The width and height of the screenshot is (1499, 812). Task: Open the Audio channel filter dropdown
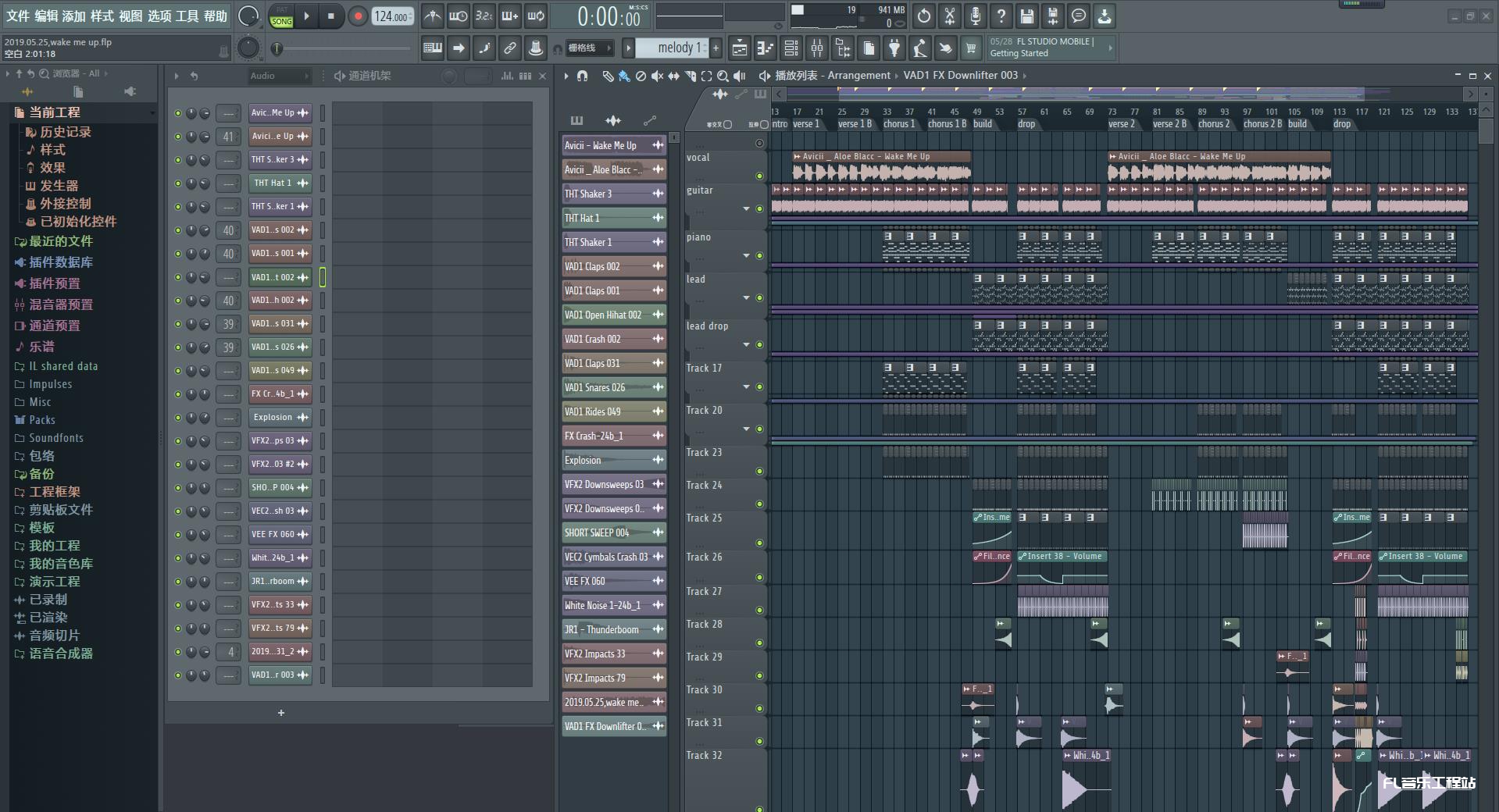coord(279,76)
